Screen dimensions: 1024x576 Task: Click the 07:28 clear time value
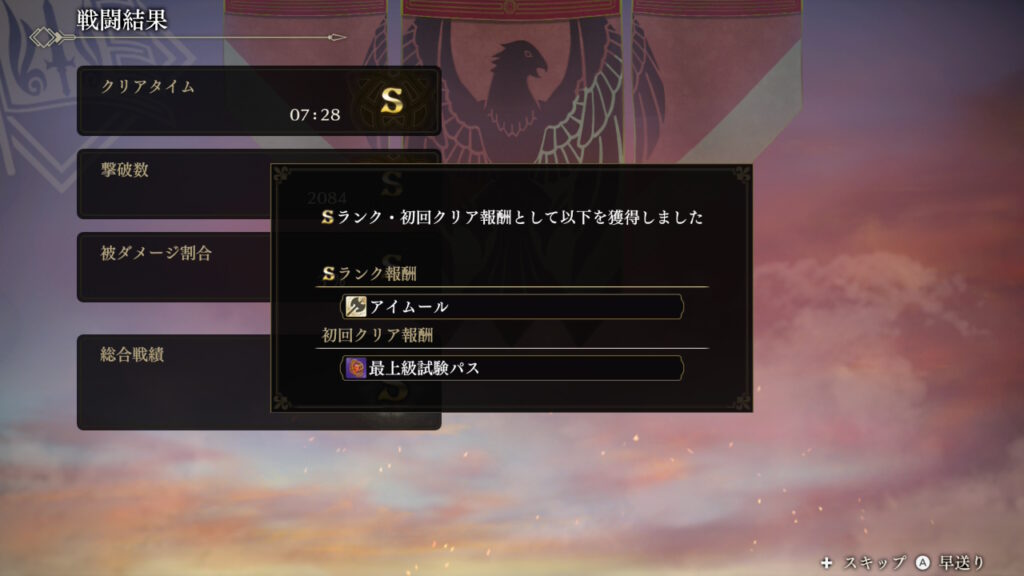click(315, 115)
